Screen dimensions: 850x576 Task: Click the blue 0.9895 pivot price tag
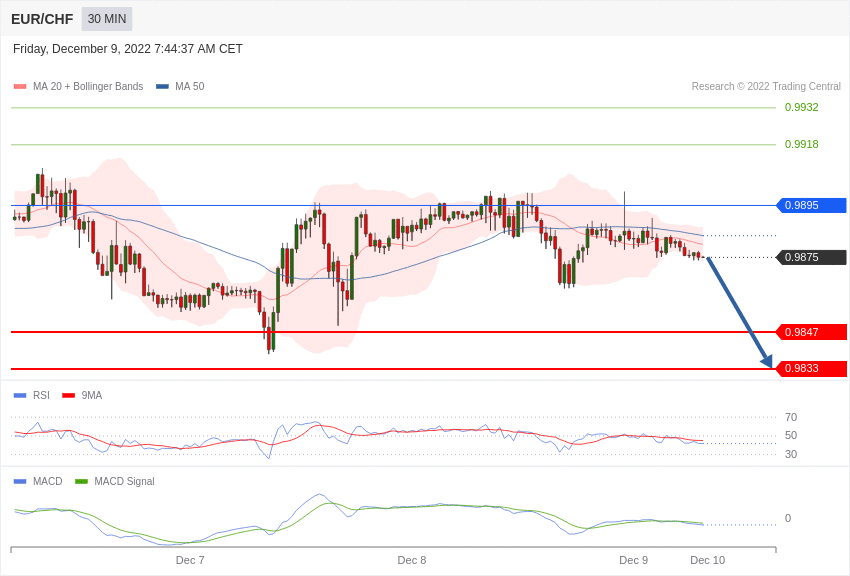[812, 205]
